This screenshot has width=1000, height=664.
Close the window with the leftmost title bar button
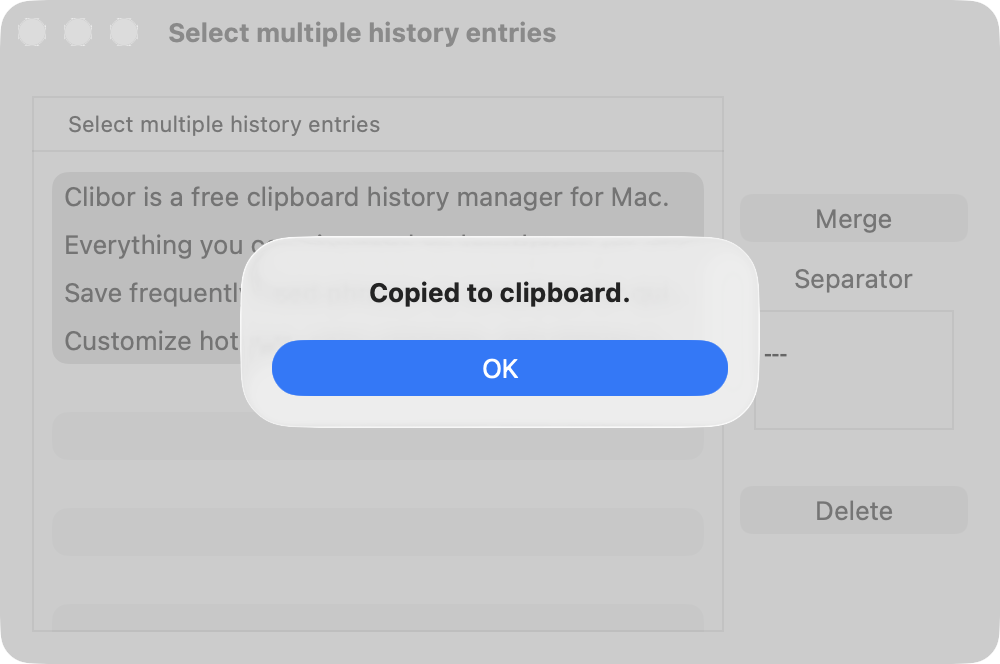[32, 32]
